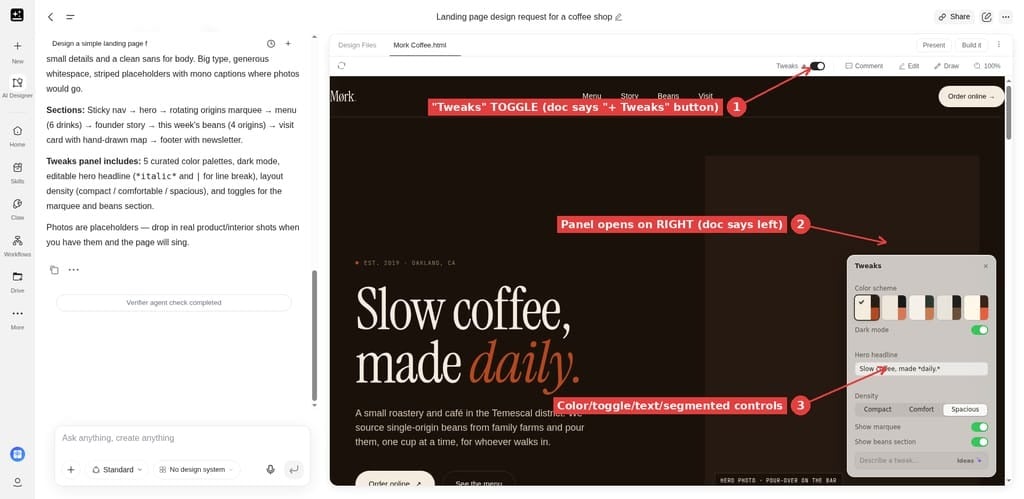
Task: Select Compact density
Action: [x=877, y=410]
